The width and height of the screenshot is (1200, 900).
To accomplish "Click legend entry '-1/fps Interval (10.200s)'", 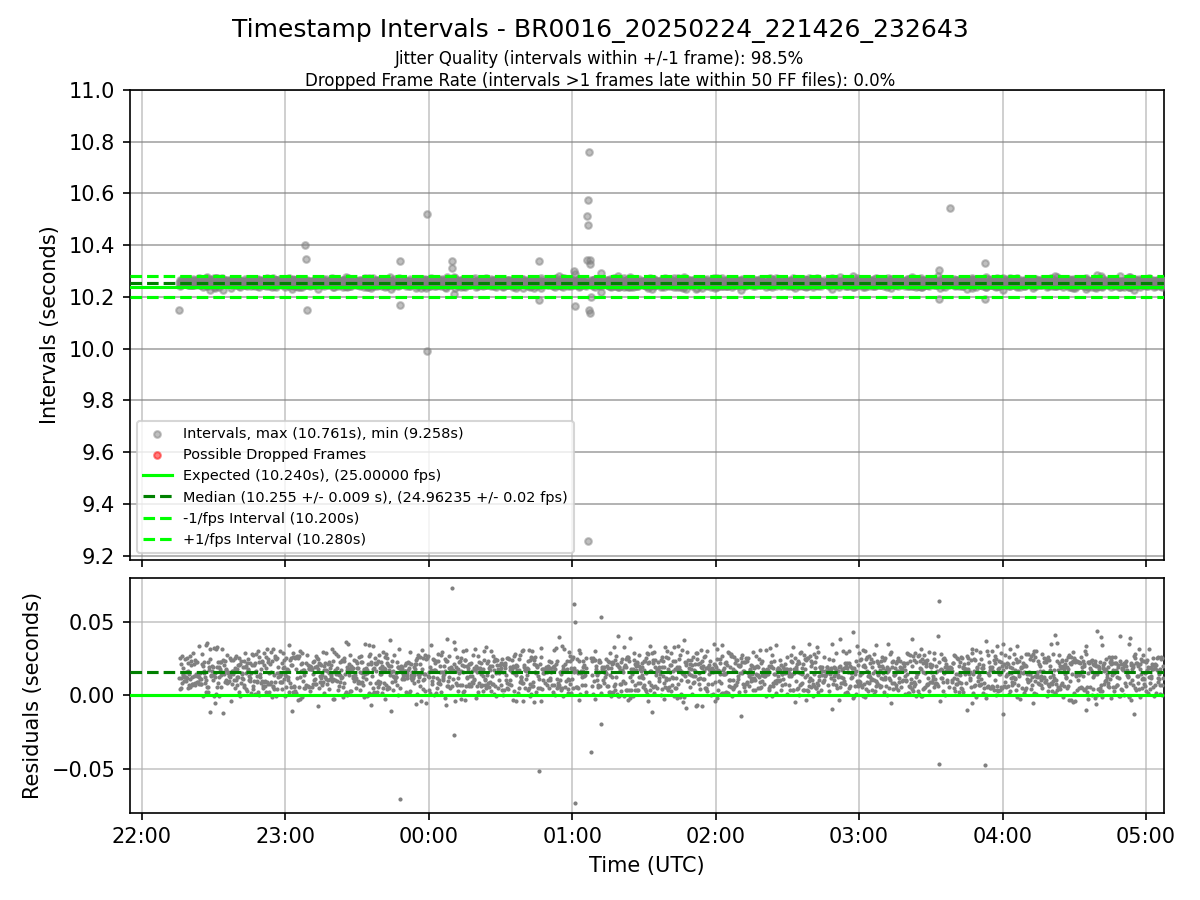I will click(x=271, y=518).
